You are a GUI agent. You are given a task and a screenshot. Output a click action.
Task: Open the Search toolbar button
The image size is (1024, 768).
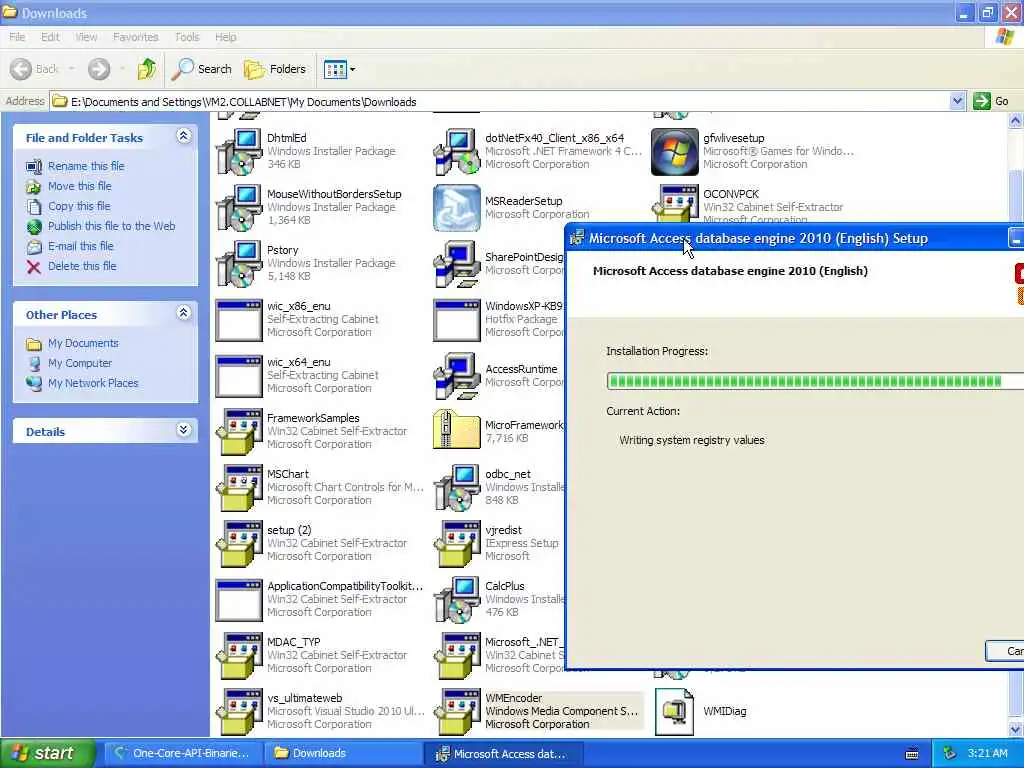click(x=201, y=69)
